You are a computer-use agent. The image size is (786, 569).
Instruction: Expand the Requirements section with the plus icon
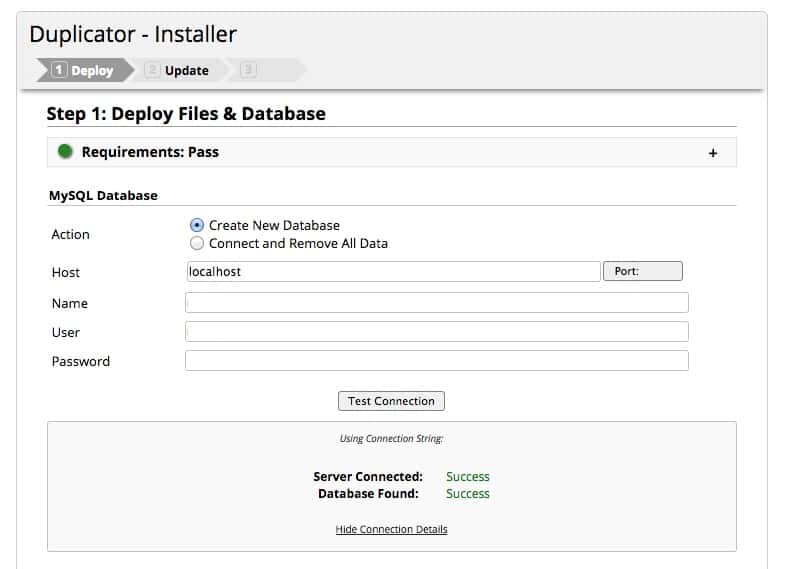coord(713,153)
